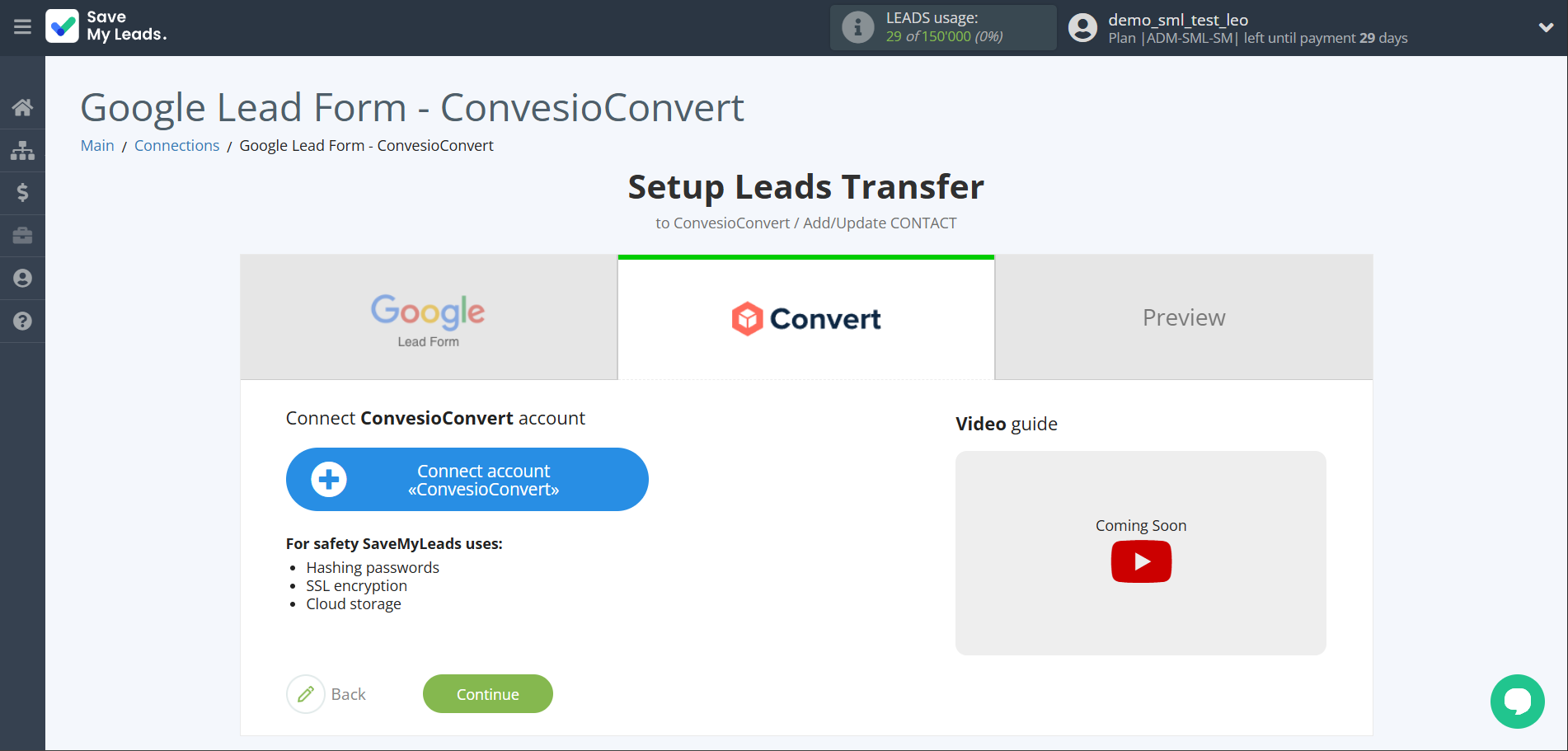Switch to the Preview tab

pyautogui.click(x=1184, y=317)
